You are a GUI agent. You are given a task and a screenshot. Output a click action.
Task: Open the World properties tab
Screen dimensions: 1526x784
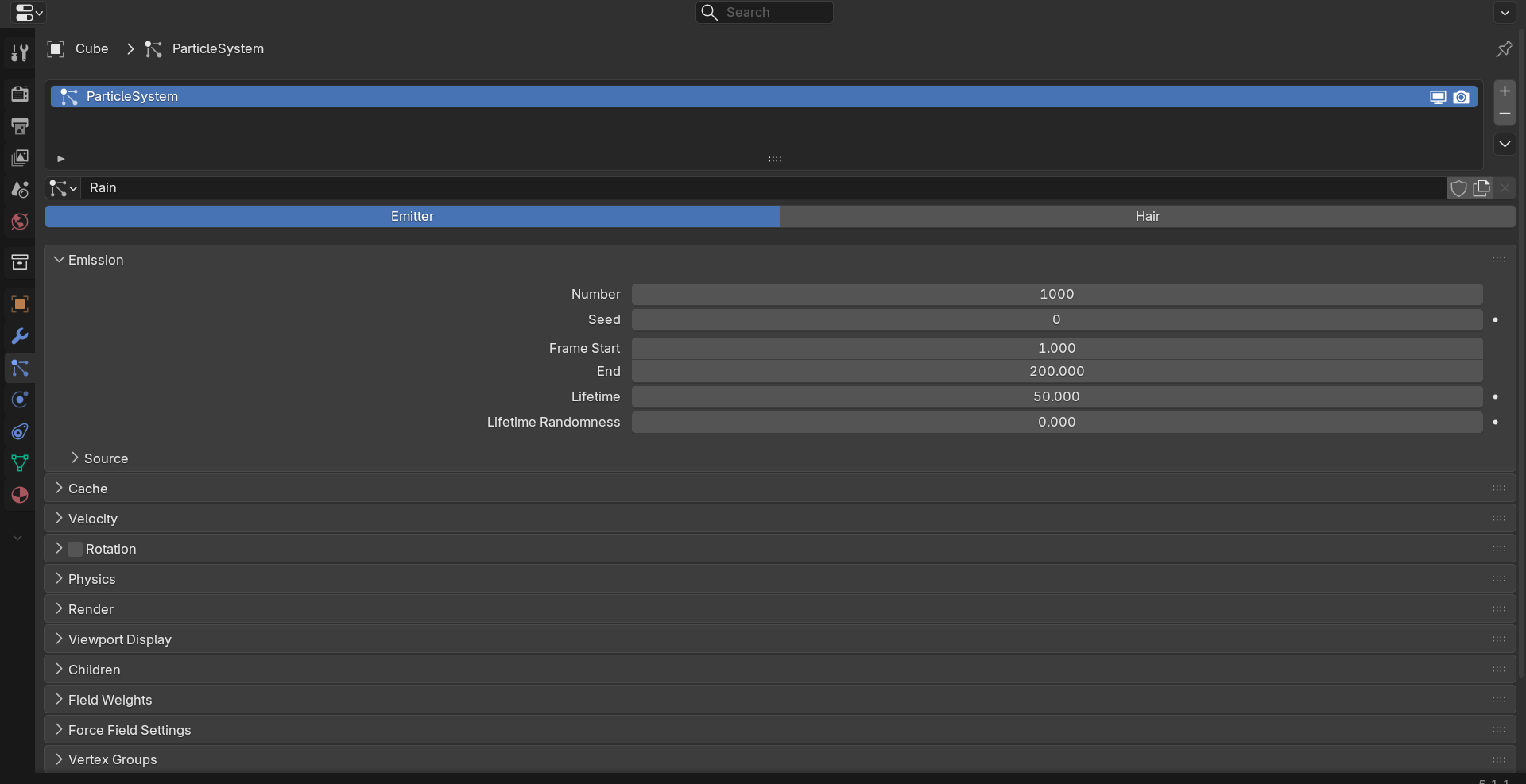pyautogui.click(x=19, y=221)
